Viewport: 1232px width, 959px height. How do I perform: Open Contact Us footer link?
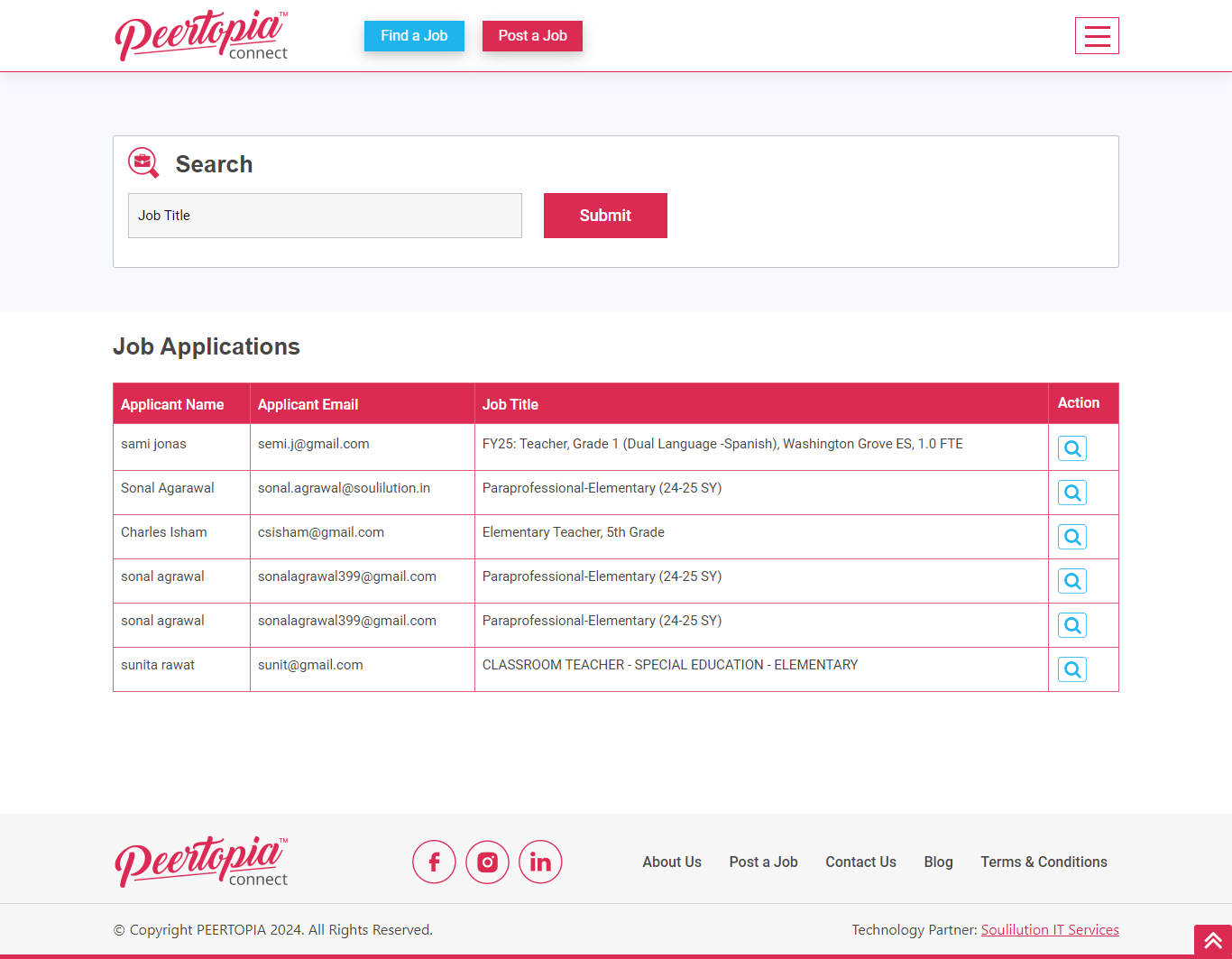[860, 862]
